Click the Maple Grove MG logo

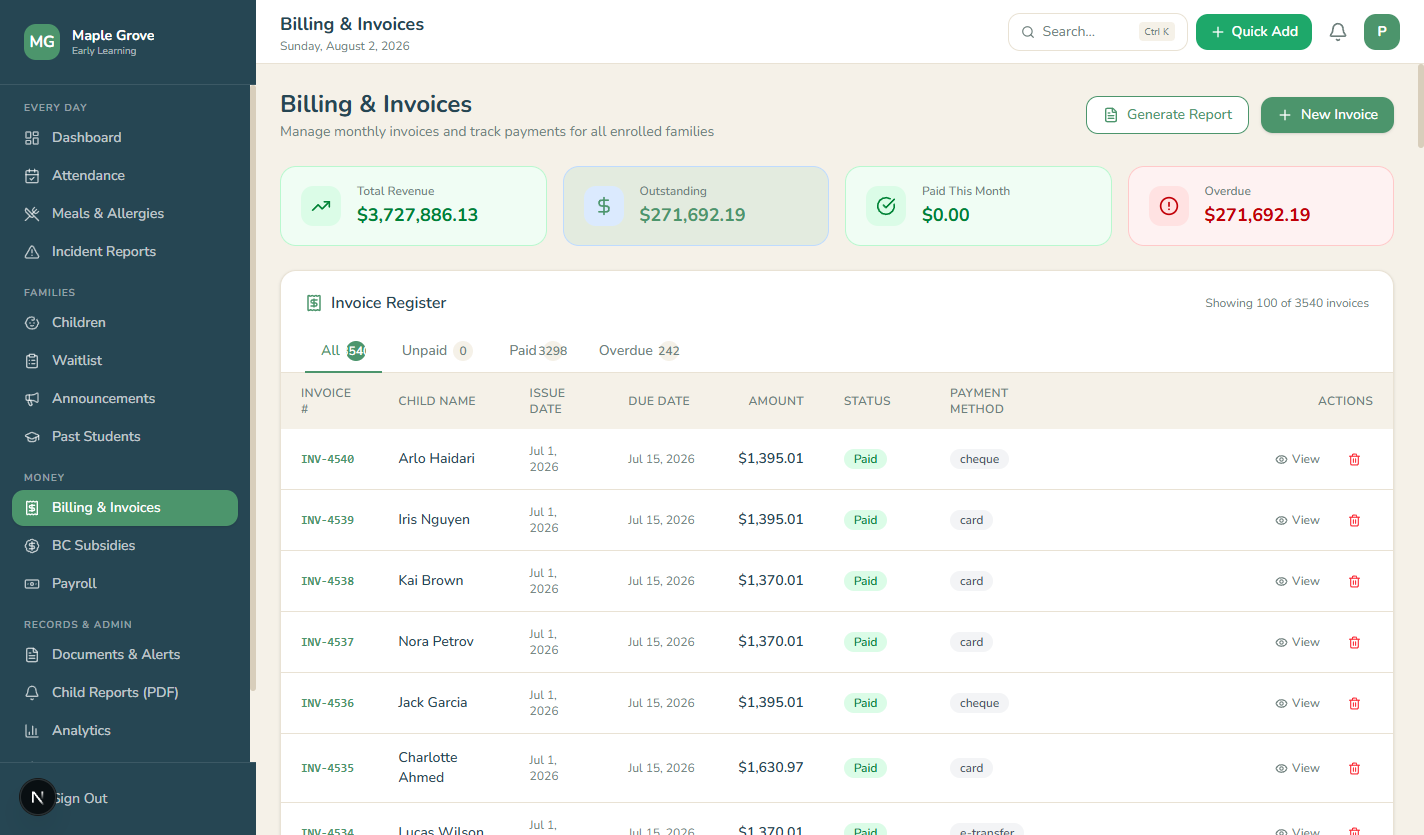[42, 42]
